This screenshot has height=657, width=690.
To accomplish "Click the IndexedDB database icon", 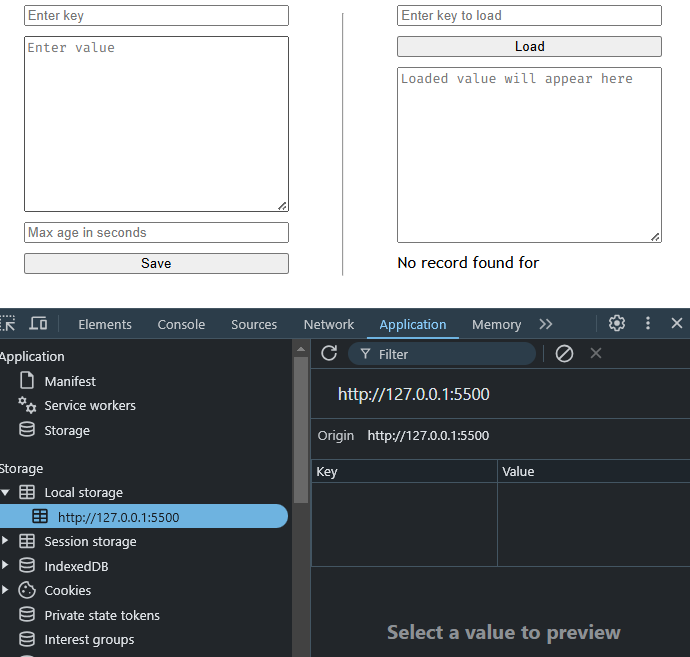I will (x=27, y=565).
